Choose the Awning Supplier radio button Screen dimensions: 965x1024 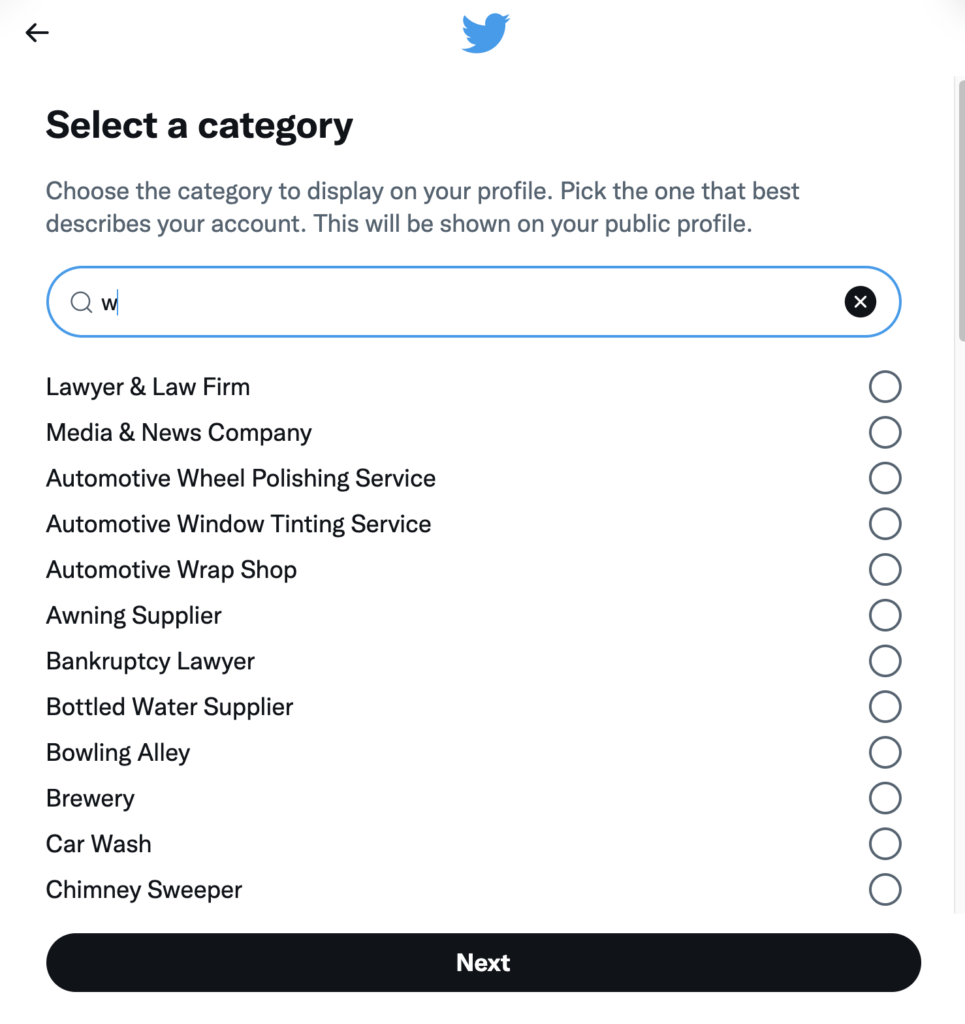(885, 615)
